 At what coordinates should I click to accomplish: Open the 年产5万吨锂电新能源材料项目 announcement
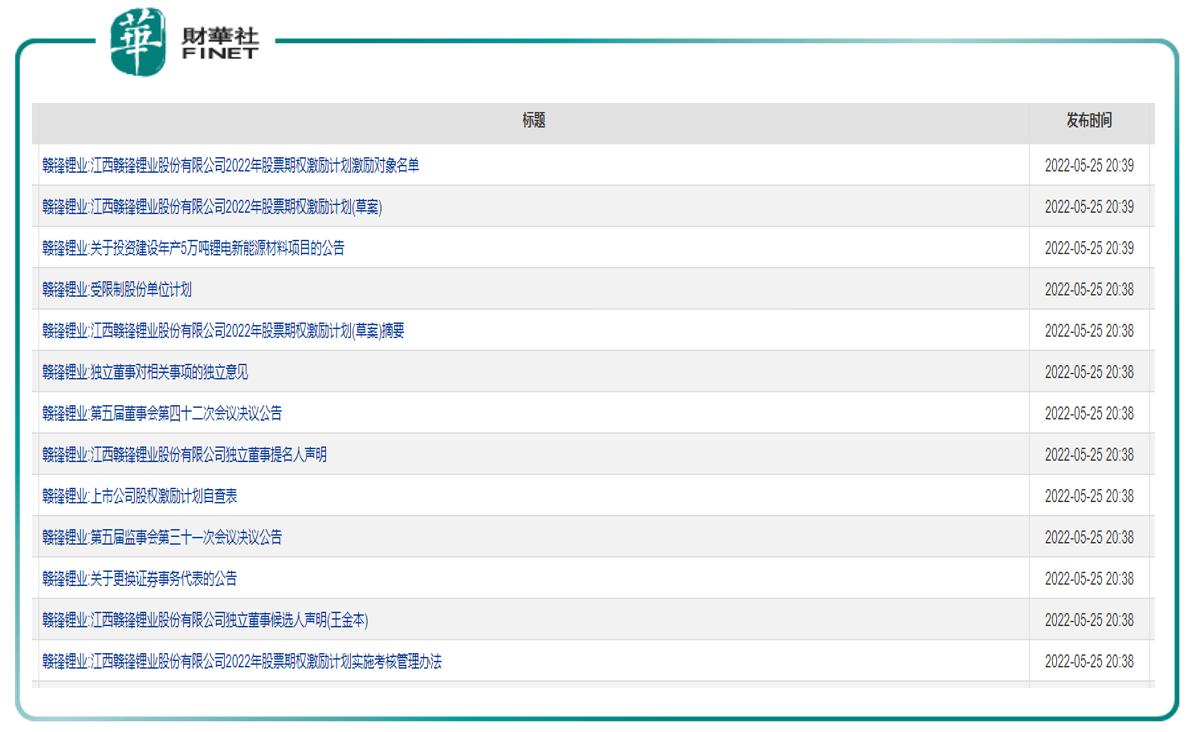coord(194,248)
